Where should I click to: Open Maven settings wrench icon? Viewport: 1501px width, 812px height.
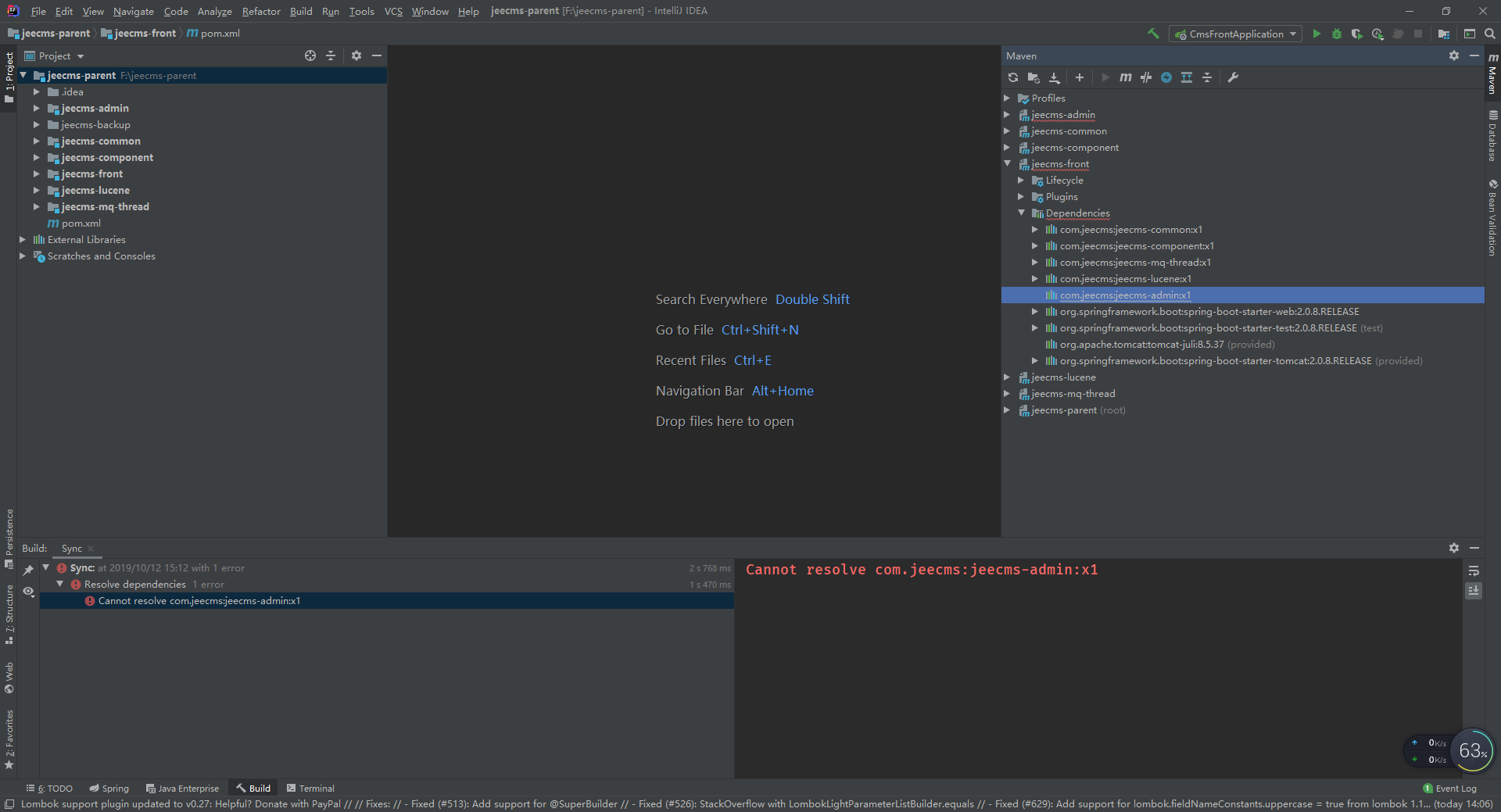pos(1233,77)
